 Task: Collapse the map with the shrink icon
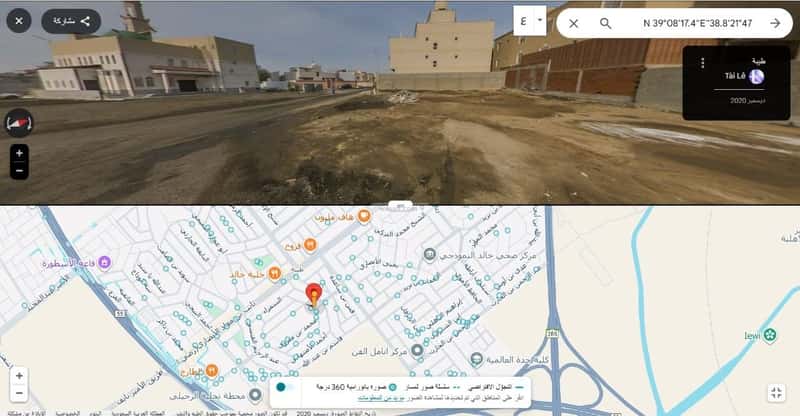click(x=776, y=393)
